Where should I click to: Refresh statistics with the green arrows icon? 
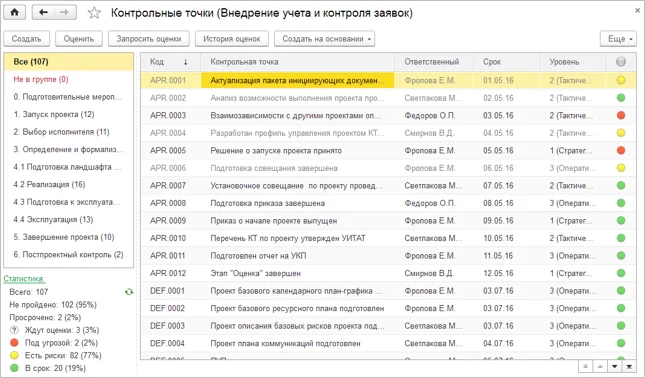129,292
